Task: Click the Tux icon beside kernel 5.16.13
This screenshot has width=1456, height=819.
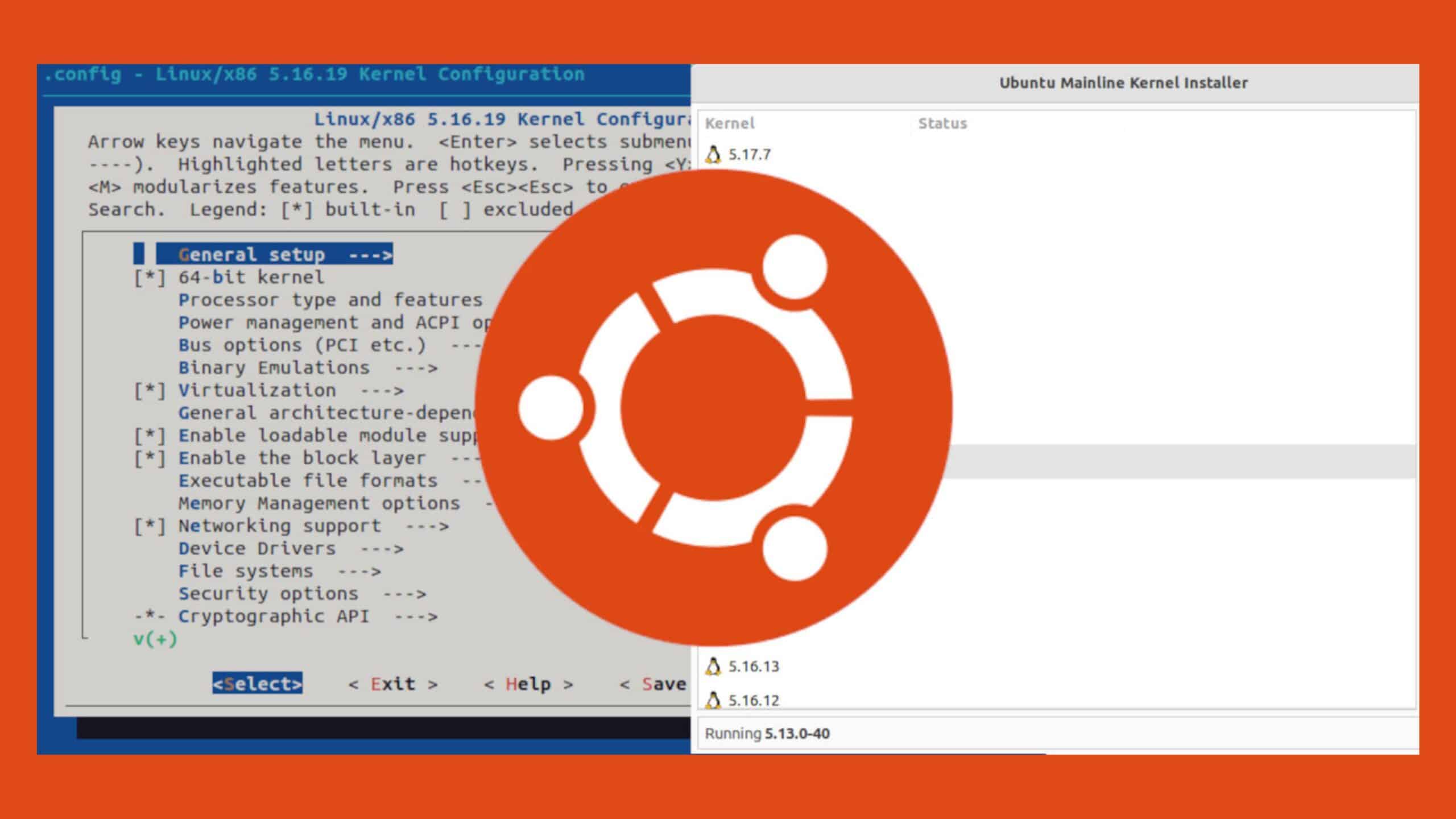Action: point(713,666)
